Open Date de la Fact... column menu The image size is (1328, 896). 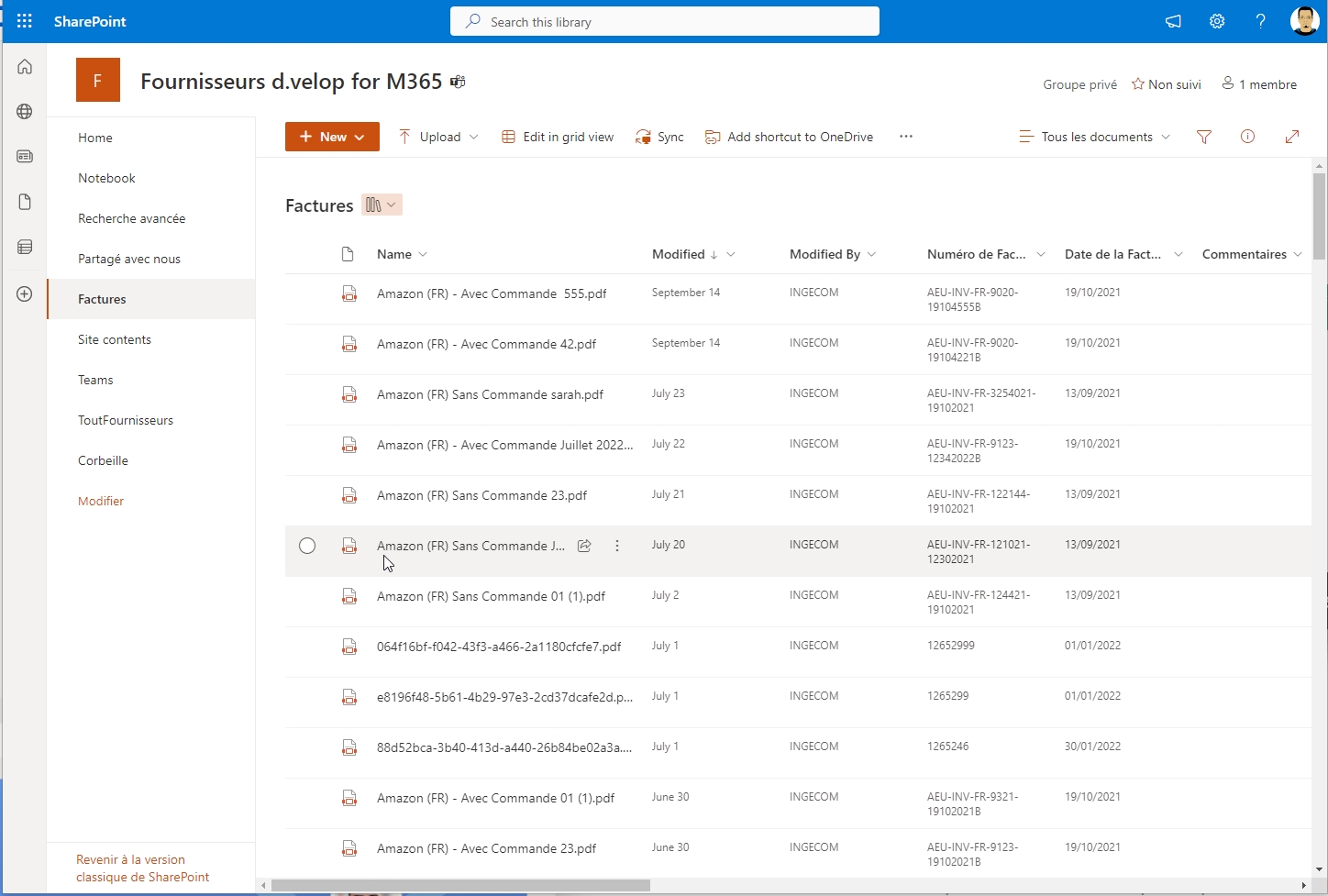[x=1123, y=254]
